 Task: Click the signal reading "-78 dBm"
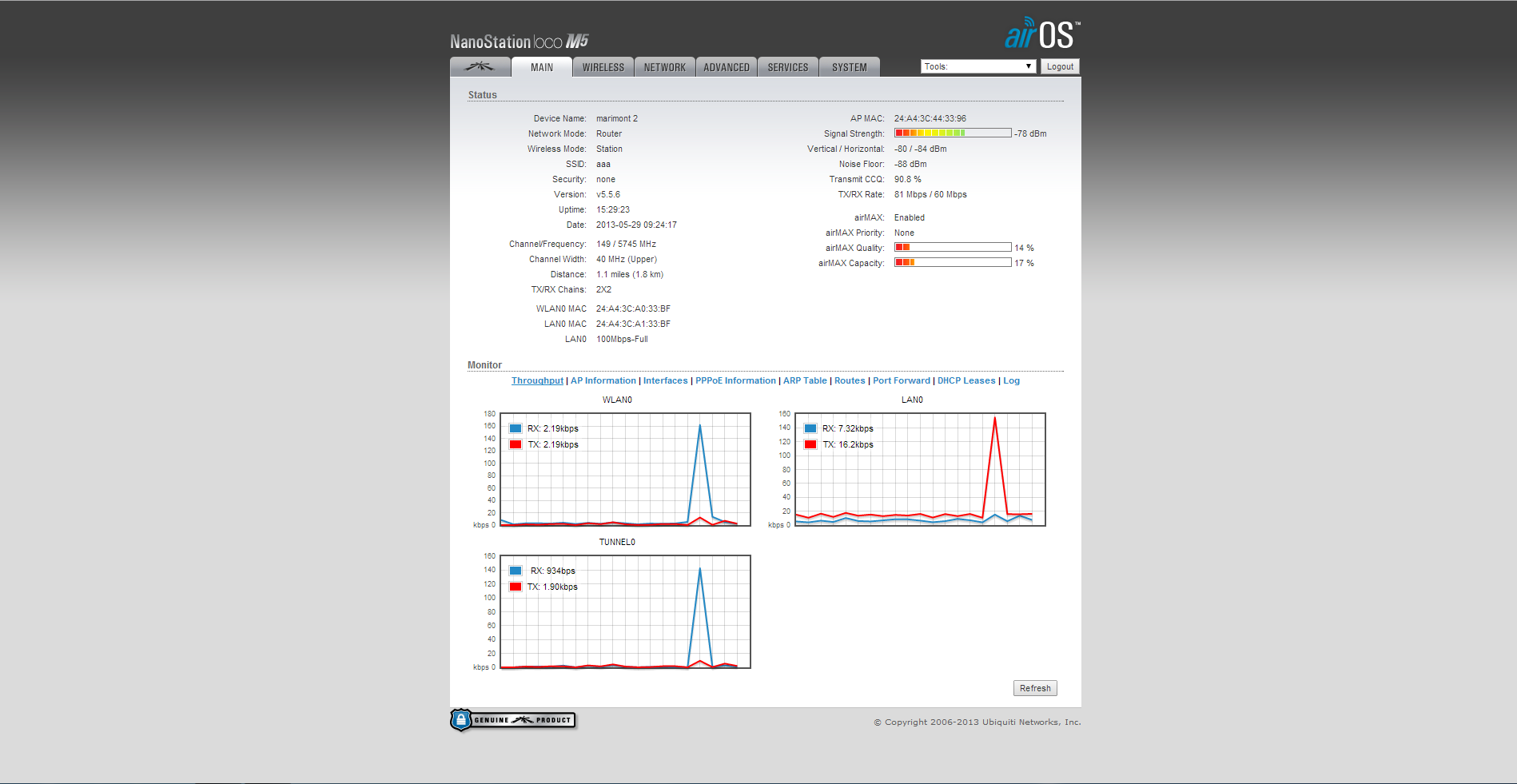[1030, 133]
